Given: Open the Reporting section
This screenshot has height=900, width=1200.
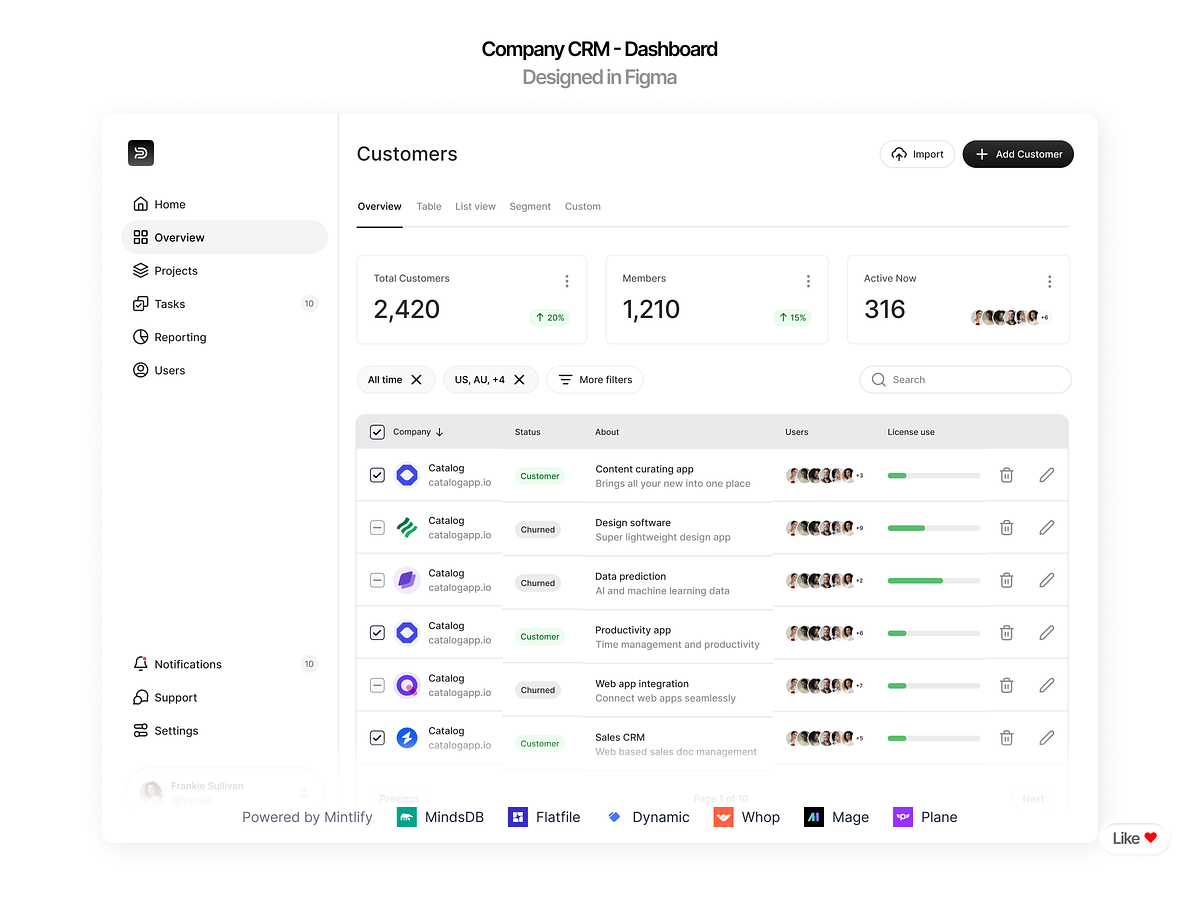Looking at the screenshot, I should (x=140, y=337).
